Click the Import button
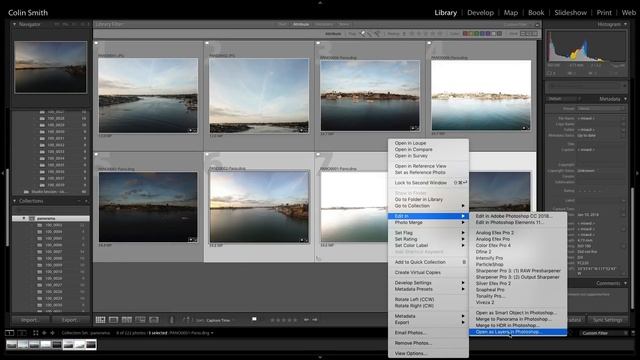 click(x=31, y=320)
